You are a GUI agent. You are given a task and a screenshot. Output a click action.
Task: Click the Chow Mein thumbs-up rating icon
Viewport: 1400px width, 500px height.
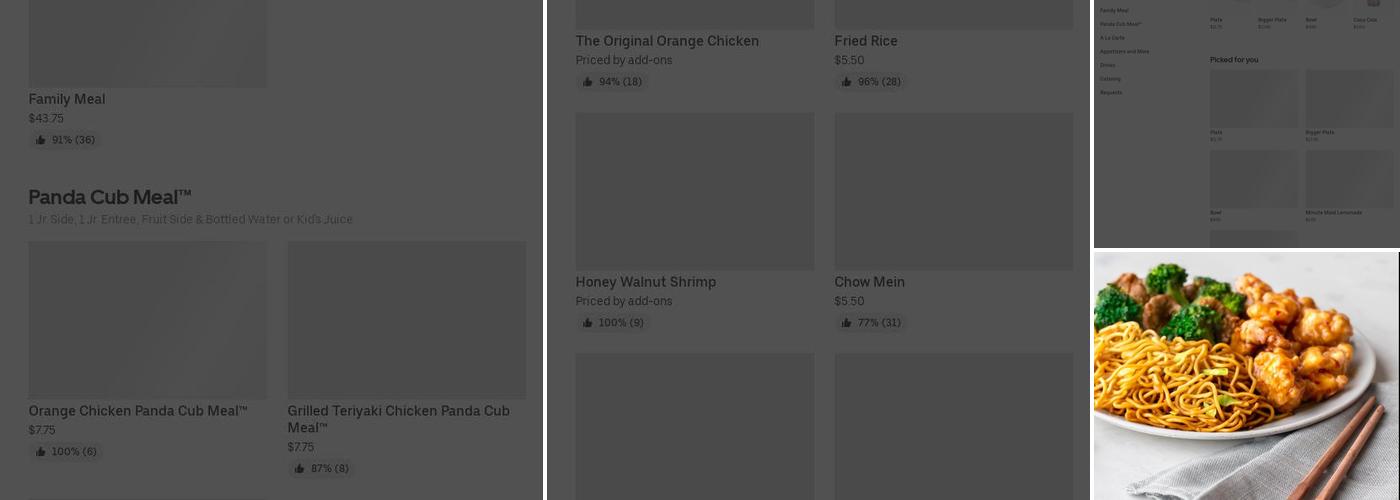tap(846, 323)
